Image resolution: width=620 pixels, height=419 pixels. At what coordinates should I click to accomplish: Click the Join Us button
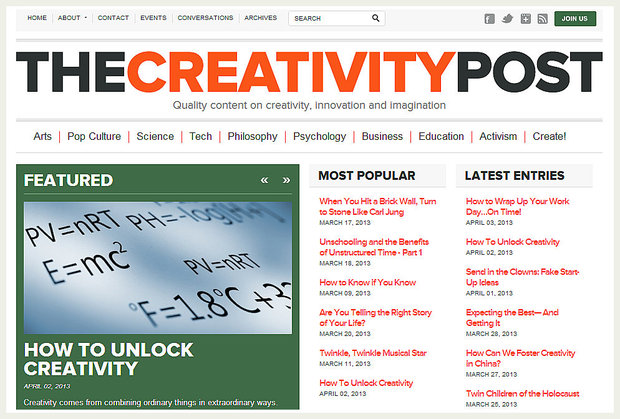(575, 19)
